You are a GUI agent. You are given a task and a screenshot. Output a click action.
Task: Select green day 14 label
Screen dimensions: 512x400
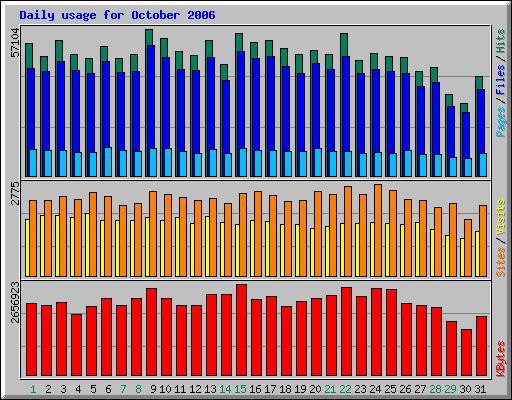pyautogui.click(x=225, y=389)
